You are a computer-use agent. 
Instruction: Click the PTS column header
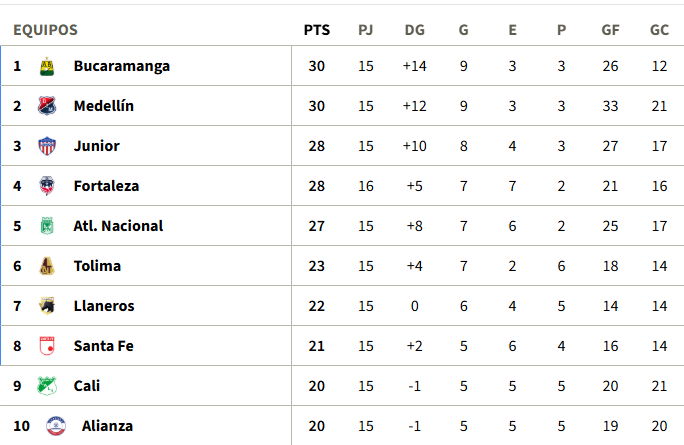316,30
